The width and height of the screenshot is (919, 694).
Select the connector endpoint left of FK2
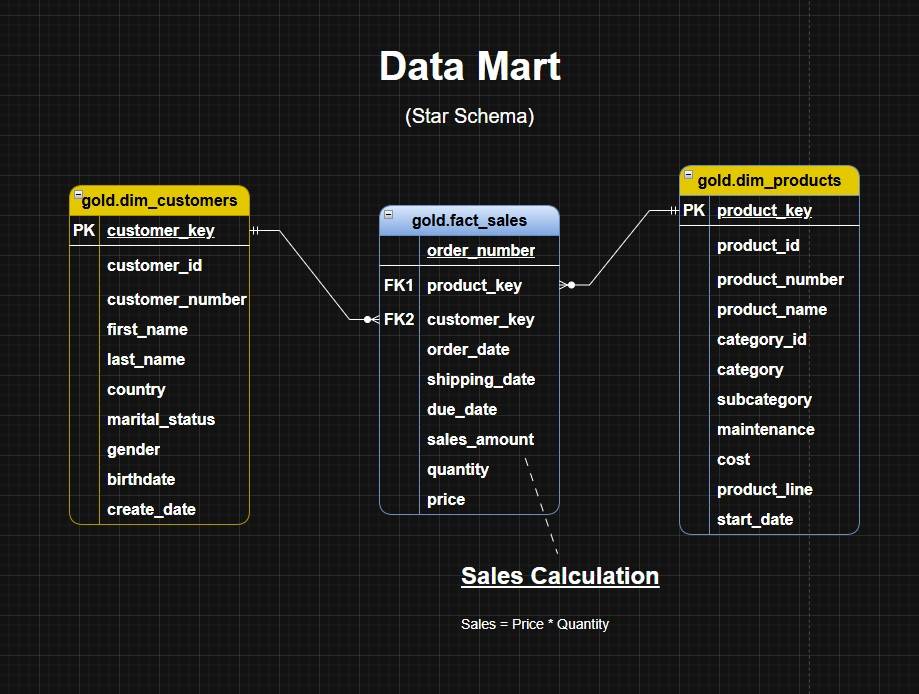371,319
